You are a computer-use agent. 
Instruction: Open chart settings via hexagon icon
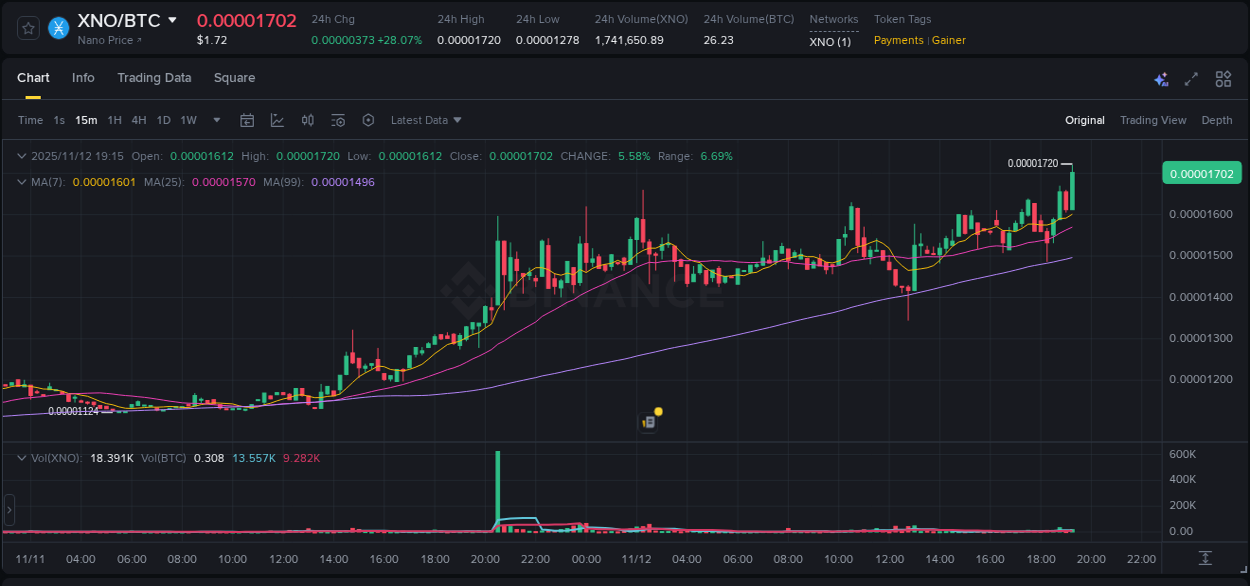tap(368, 119)
